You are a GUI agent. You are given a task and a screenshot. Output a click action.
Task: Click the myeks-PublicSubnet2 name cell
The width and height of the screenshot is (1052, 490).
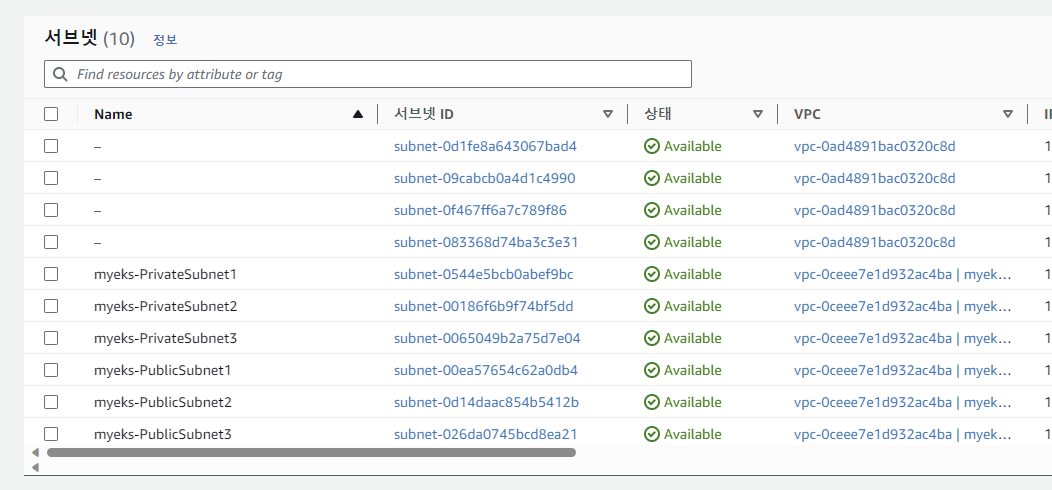click(162, 402)
